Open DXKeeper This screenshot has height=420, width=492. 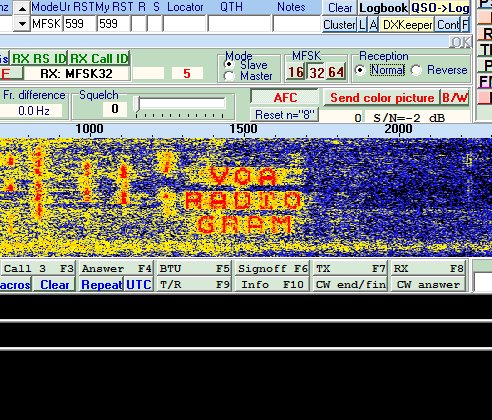[407, 25]
